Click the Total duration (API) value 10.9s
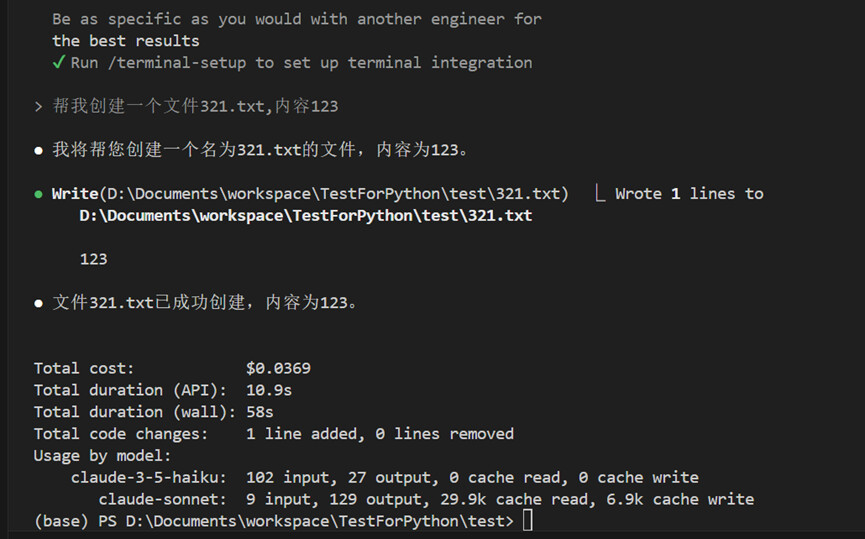Viewport: 865px width, 539px height. pyautogui.click(x=269, y=391)
